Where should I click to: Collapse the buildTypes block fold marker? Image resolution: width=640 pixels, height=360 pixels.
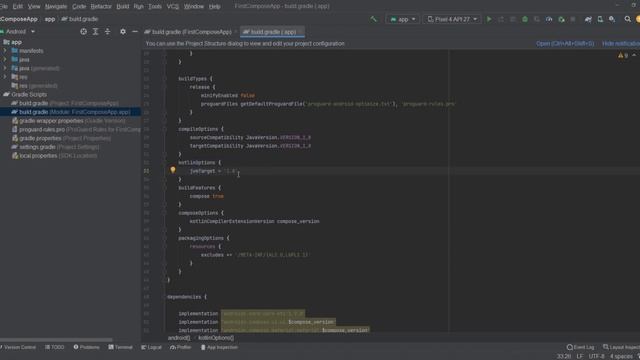pyautogui.click(x=164, y=78)
